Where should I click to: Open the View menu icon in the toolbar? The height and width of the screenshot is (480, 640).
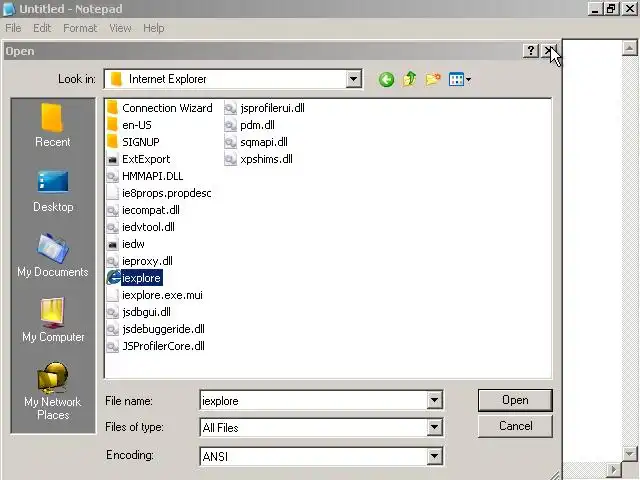click(x=460, y=79)
